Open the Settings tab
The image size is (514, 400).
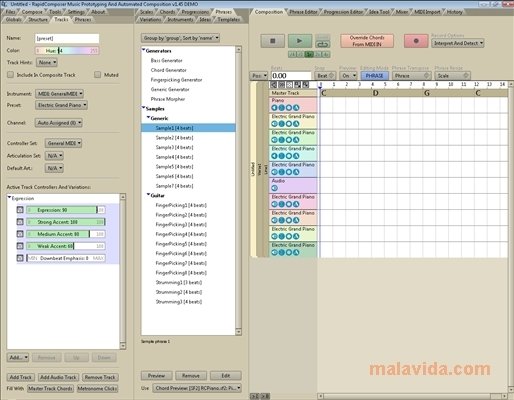pyautogui.click(x=76, y=12)
